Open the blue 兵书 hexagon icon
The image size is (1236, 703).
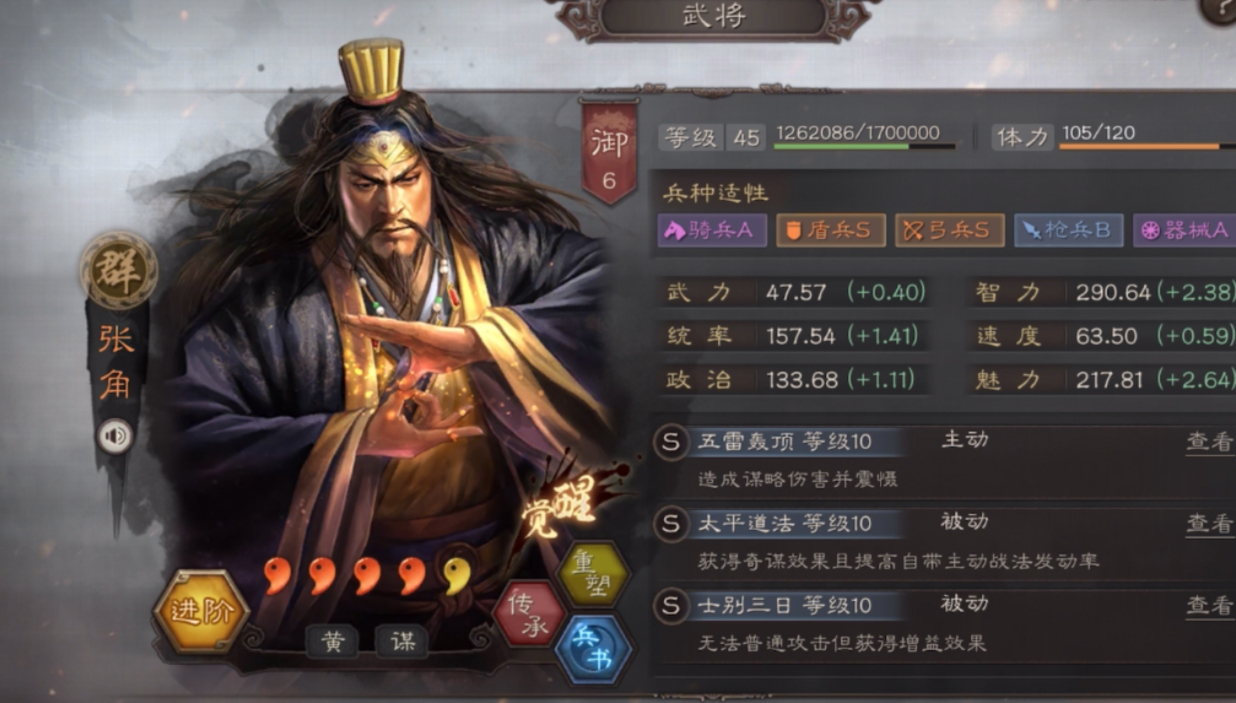point(593,650)
